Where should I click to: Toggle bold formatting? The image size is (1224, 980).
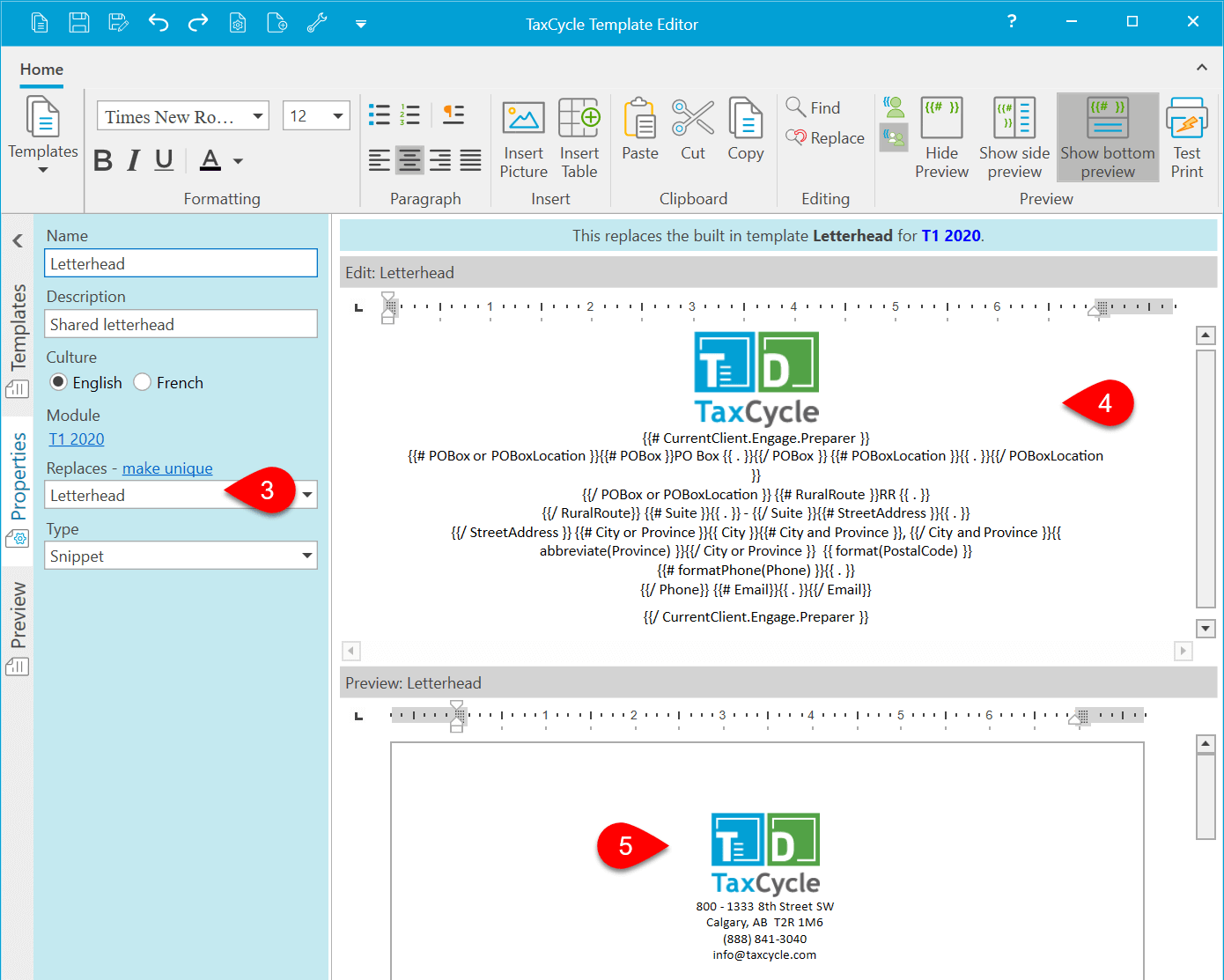[x=103, y=160]
